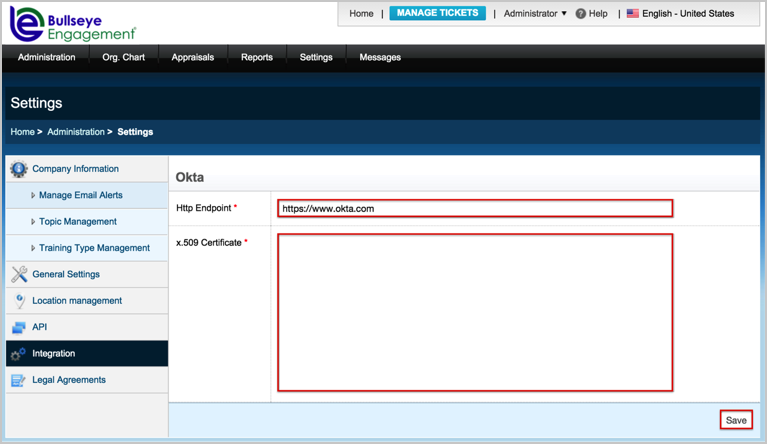Click the General Settings tools icon
The width and height of the screenshot is (767, 444).
click(18, 274)
